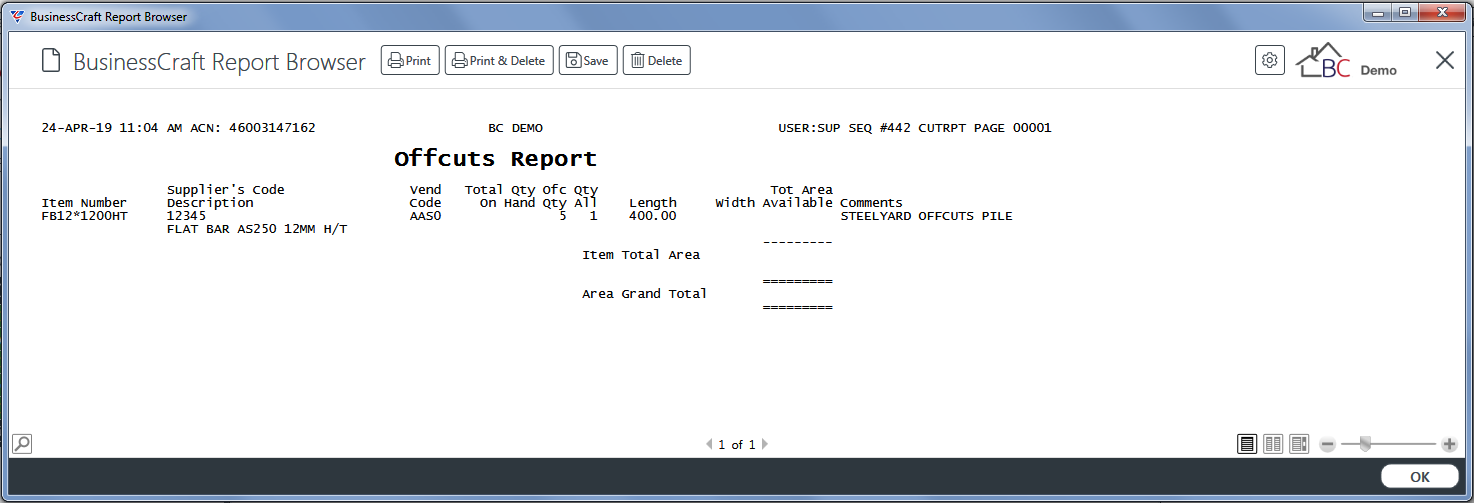Zoom out with minus icon

1328,444
